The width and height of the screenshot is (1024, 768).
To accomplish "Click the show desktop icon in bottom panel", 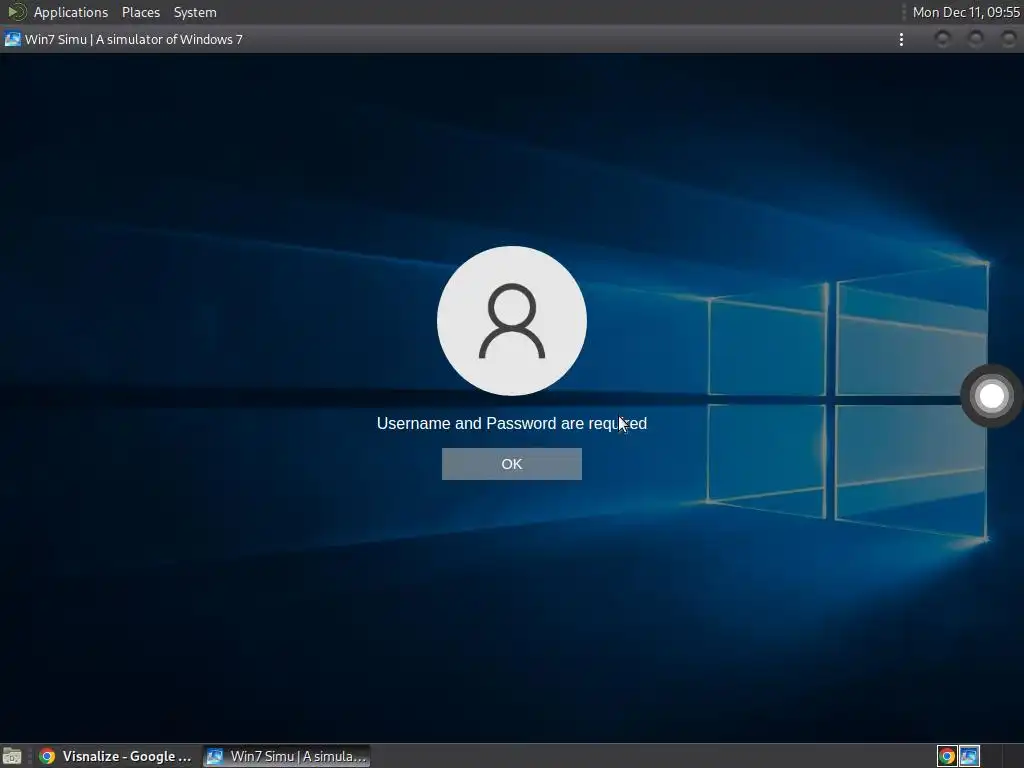I will 12,756.
